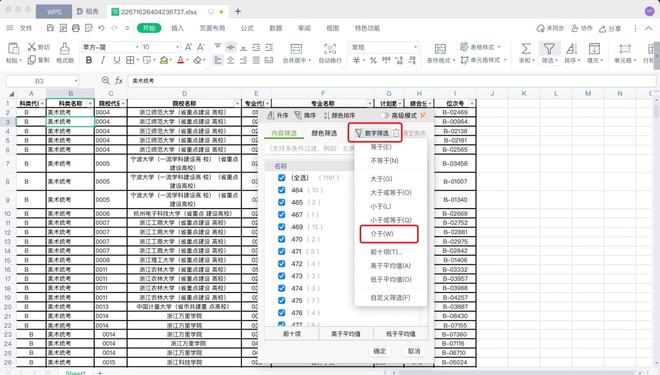The width and height of the screenshot is (660, 375).
Task: Uncheck the 465 filter checkbox
Action: [x=282, y=202]
